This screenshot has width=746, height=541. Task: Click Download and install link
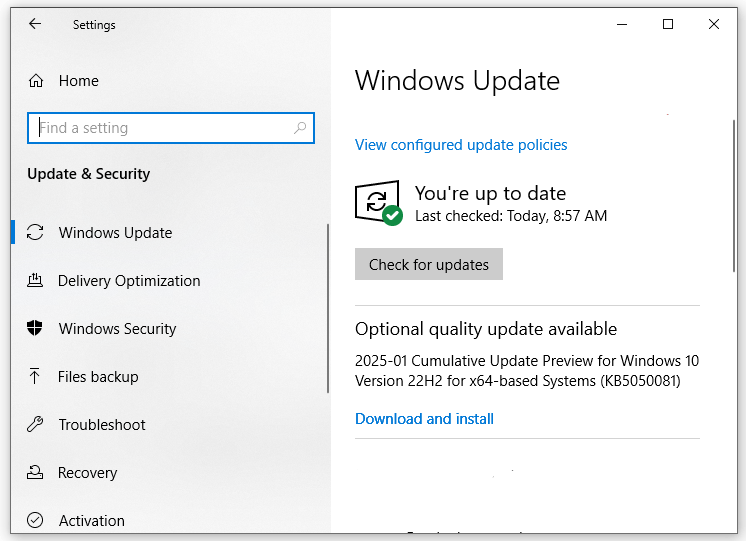click(424, 419)
